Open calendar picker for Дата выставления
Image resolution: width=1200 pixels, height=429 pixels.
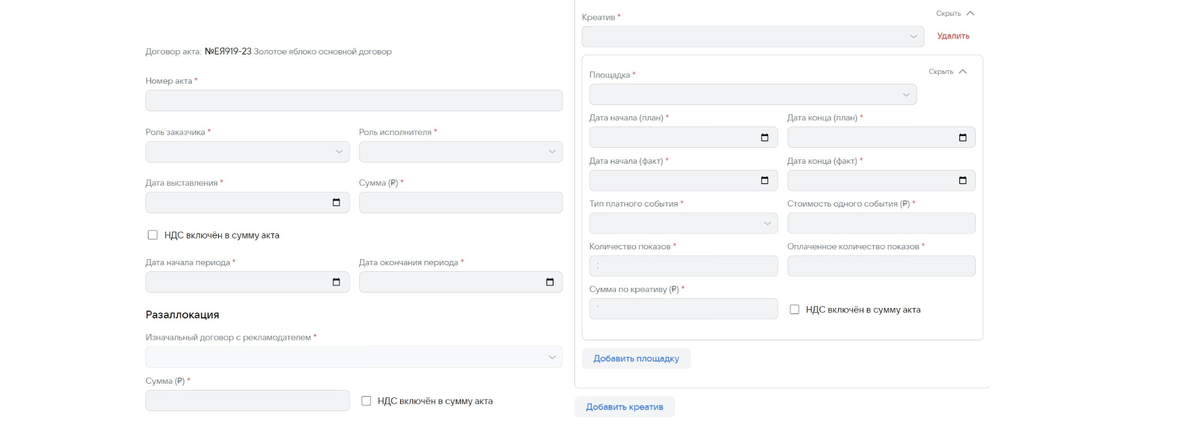pyautogui.click(x=336, y=203)
